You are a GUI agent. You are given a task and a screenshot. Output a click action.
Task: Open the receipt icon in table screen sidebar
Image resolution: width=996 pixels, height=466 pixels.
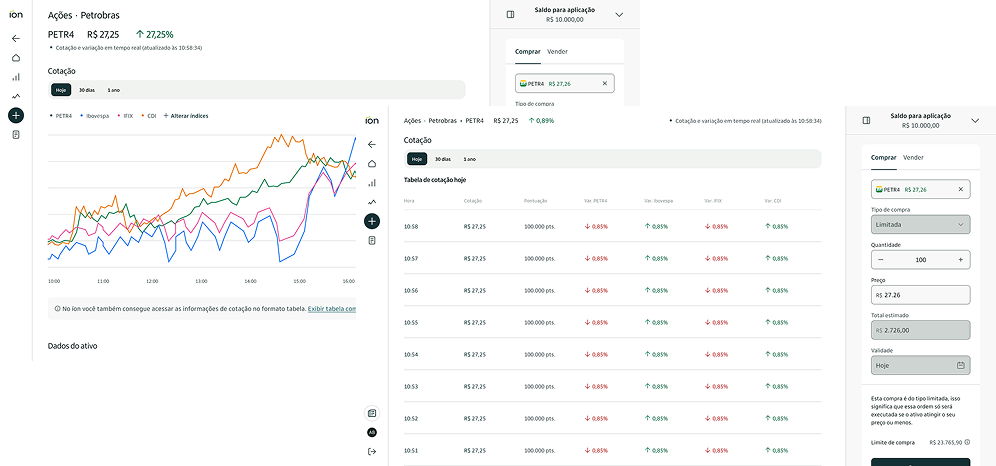(372, 240)
